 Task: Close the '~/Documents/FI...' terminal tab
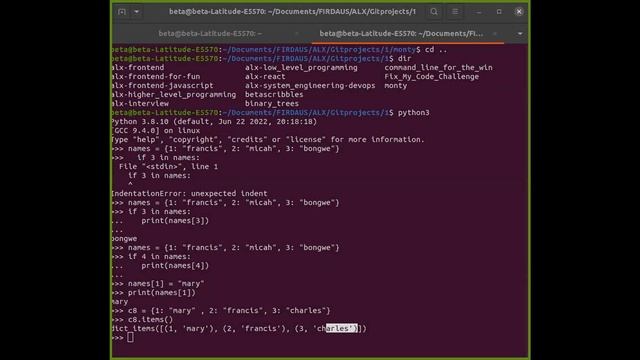click(495, 33)
